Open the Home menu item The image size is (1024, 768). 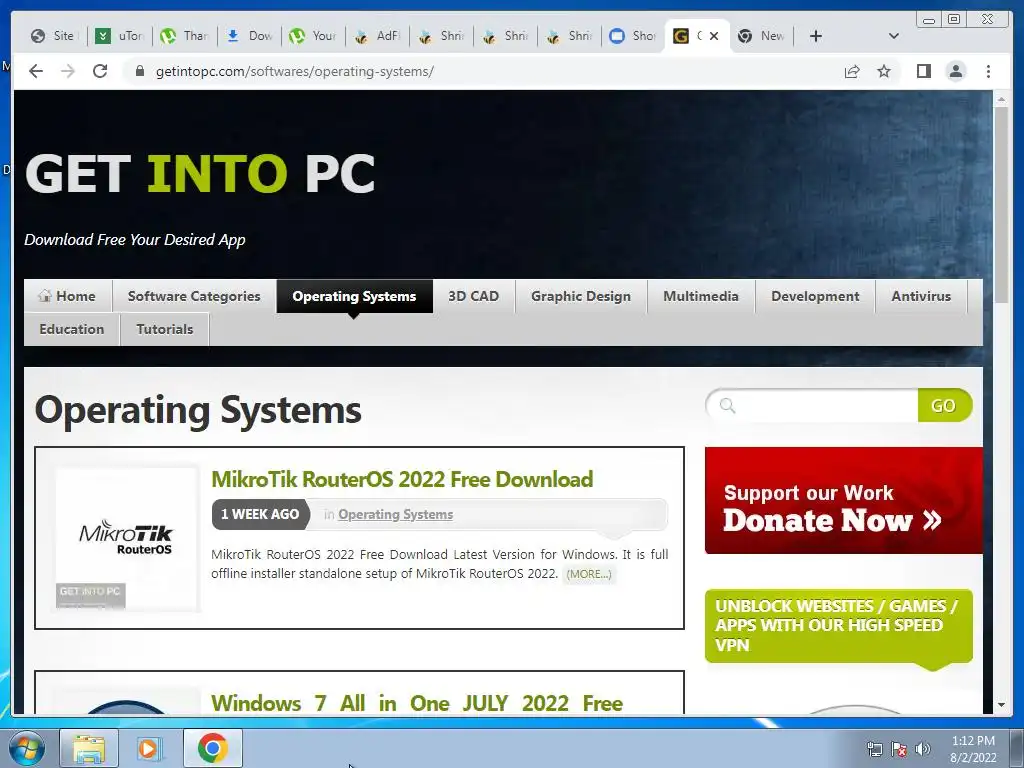(x=68, y=296)
